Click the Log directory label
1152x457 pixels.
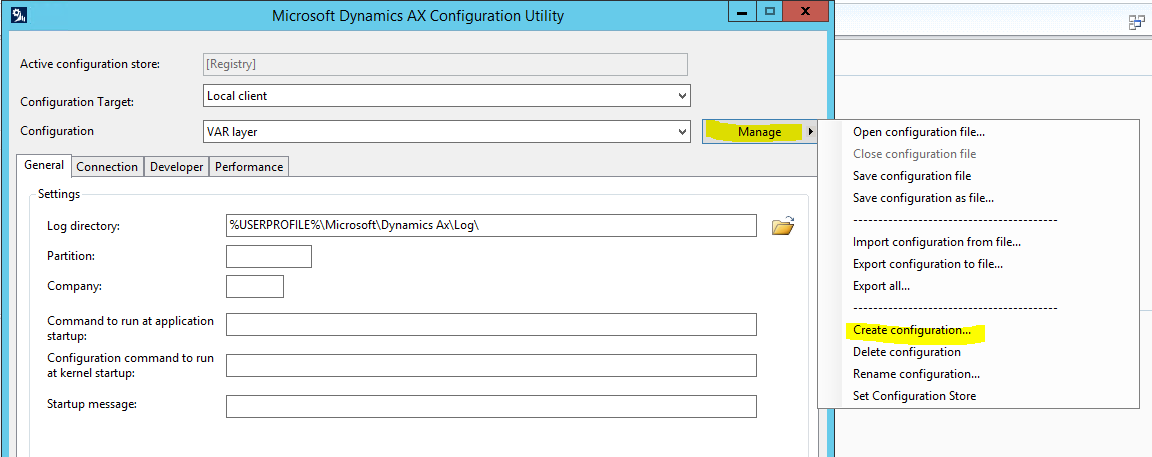[x=83, y=226]
